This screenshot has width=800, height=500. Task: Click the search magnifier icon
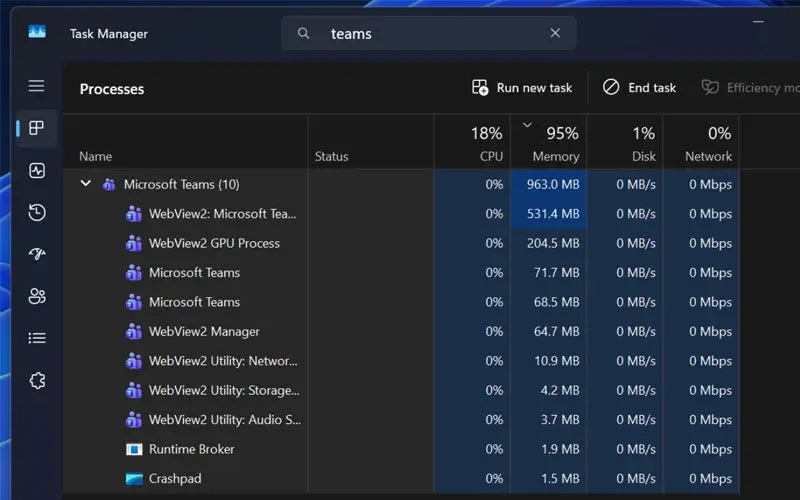[x=304, y=33]
